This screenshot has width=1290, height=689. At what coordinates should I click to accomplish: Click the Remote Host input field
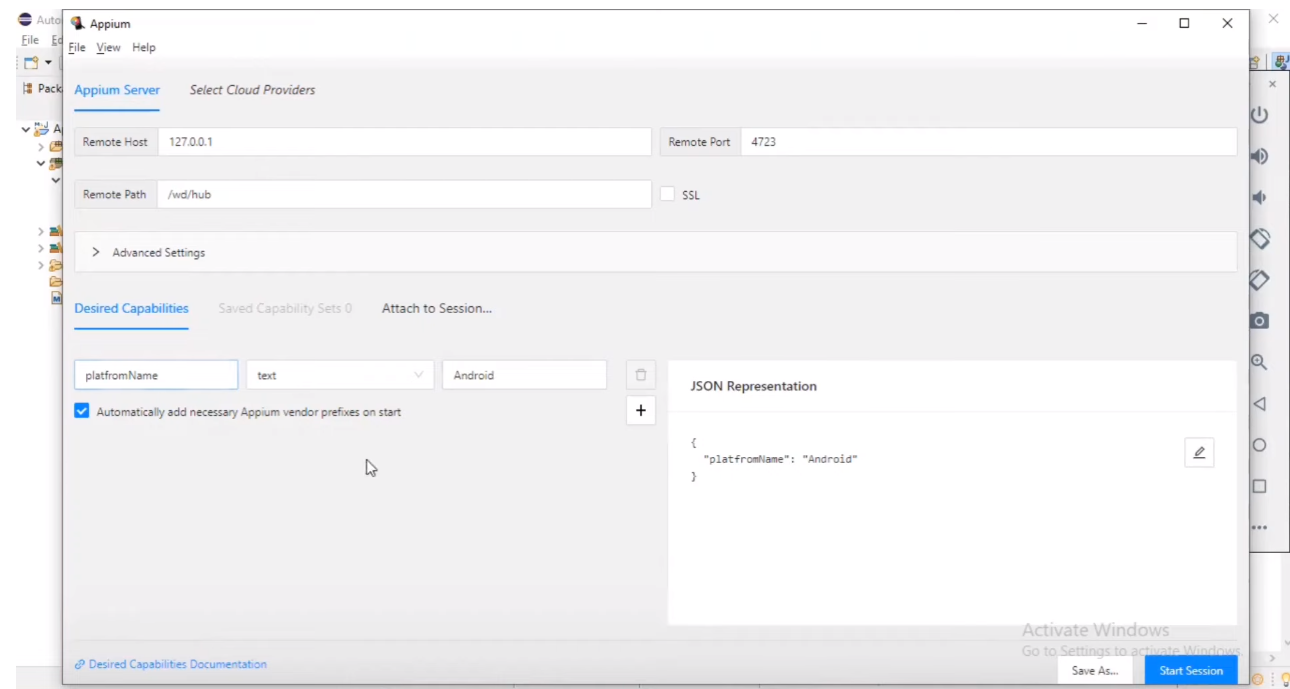click(404, 142)
